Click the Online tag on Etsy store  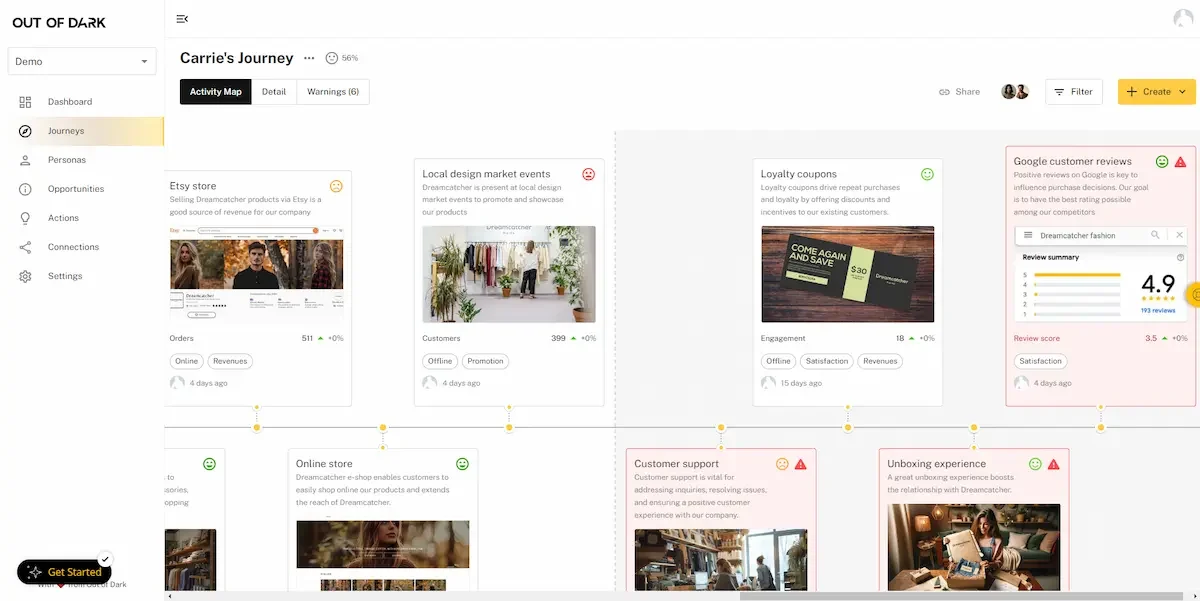pos(186,361)
